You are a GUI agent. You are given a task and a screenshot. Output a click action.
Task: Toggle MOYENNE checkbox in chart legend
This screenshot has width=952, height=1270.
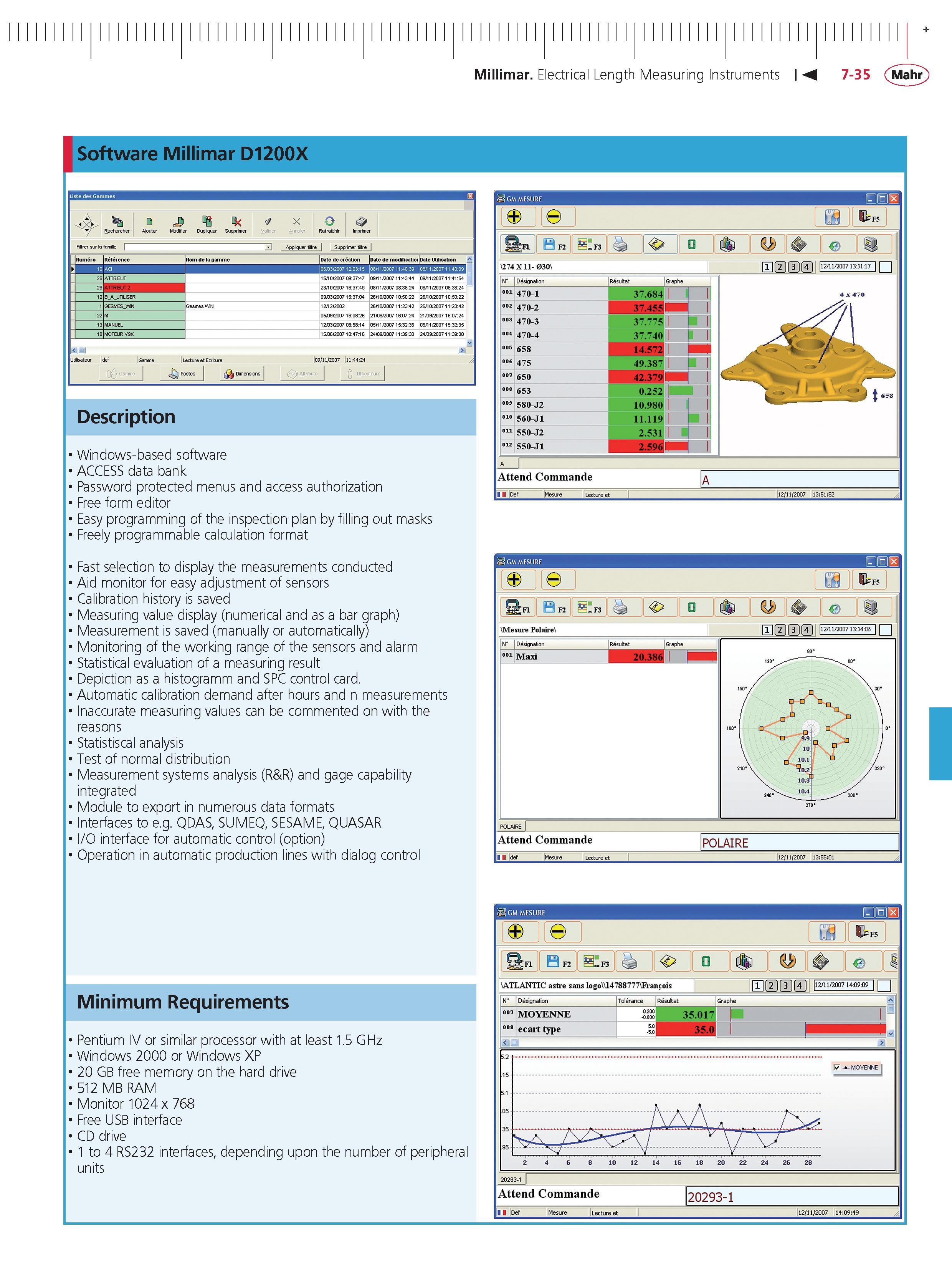coord(837,1067)
